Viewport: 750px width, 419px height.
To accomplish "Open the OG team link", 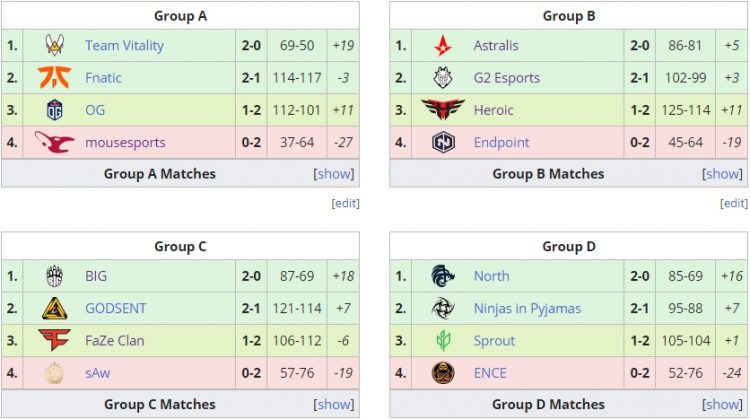I will (95, 110).
